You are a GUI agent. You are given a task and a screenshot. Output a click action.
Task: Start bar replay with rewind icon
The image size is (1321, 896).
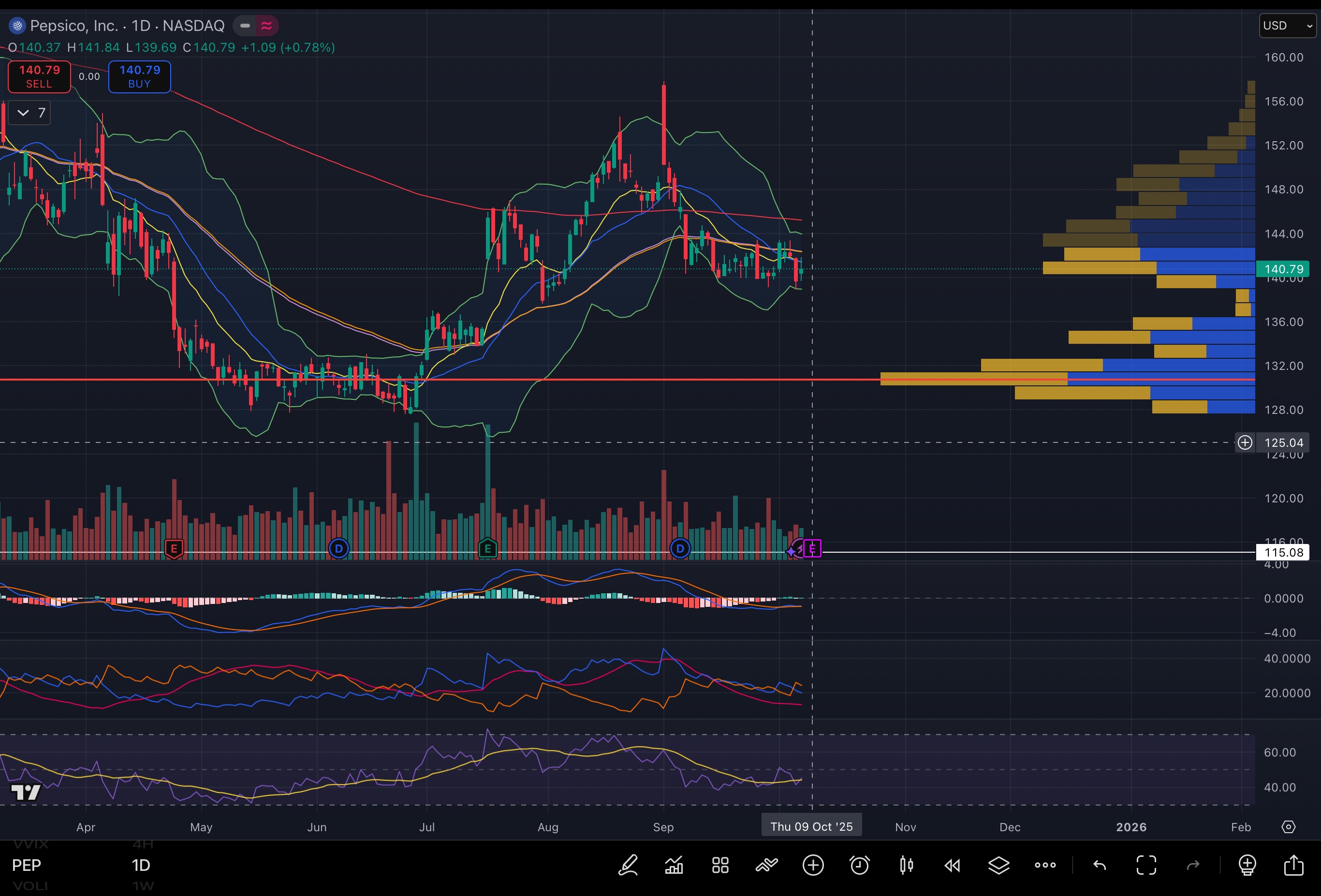coord(952,866)
